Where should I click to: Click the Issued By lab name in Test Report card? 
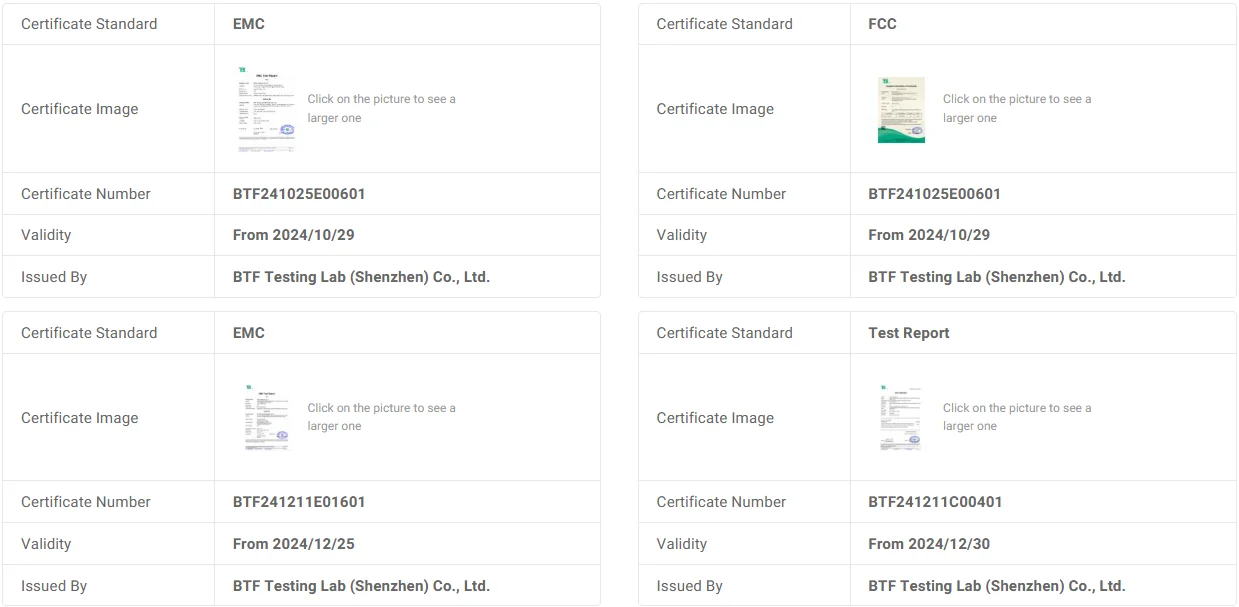pos(997,586)
